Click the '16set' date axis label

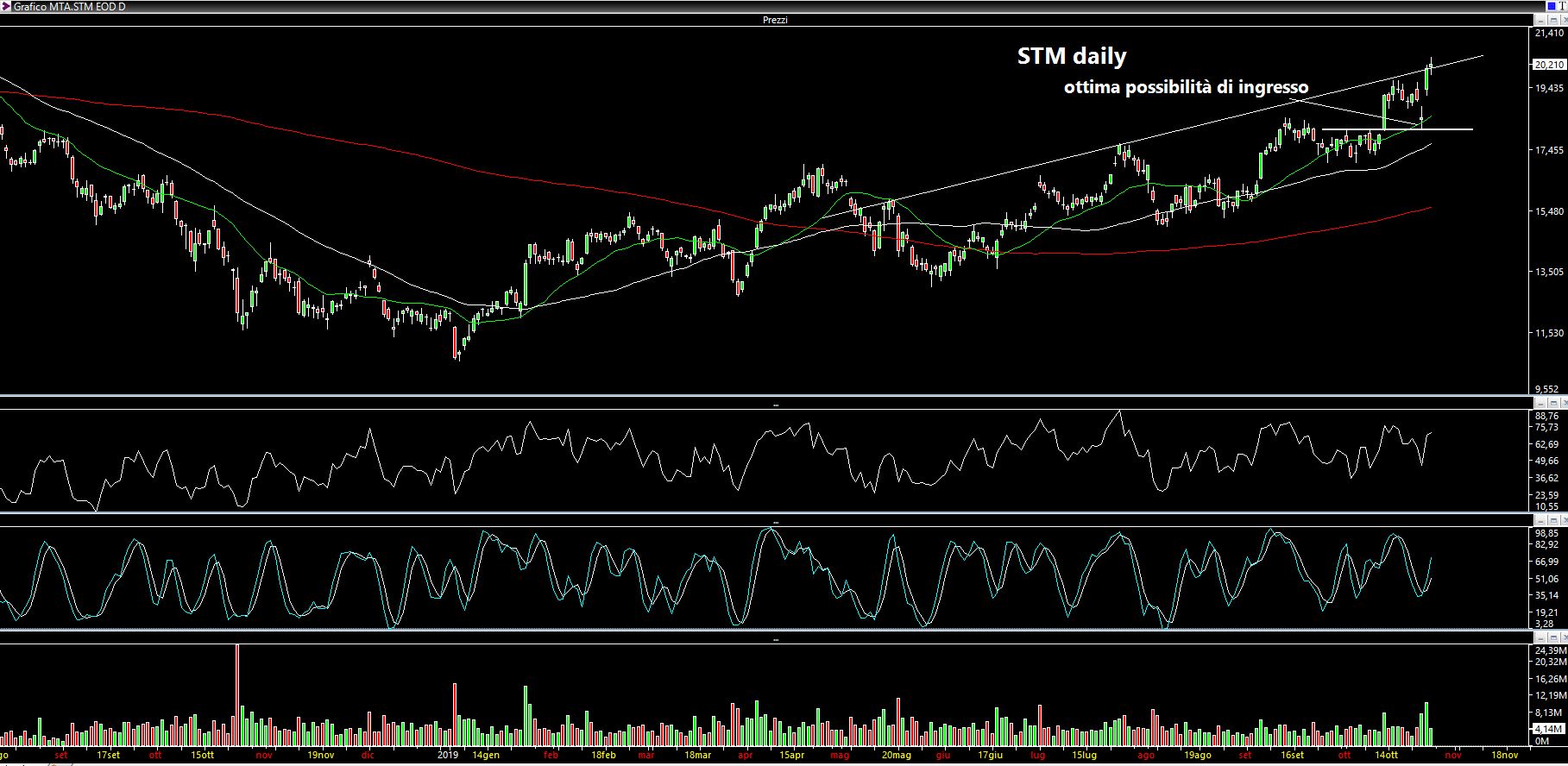click(x=1292, y=755)
